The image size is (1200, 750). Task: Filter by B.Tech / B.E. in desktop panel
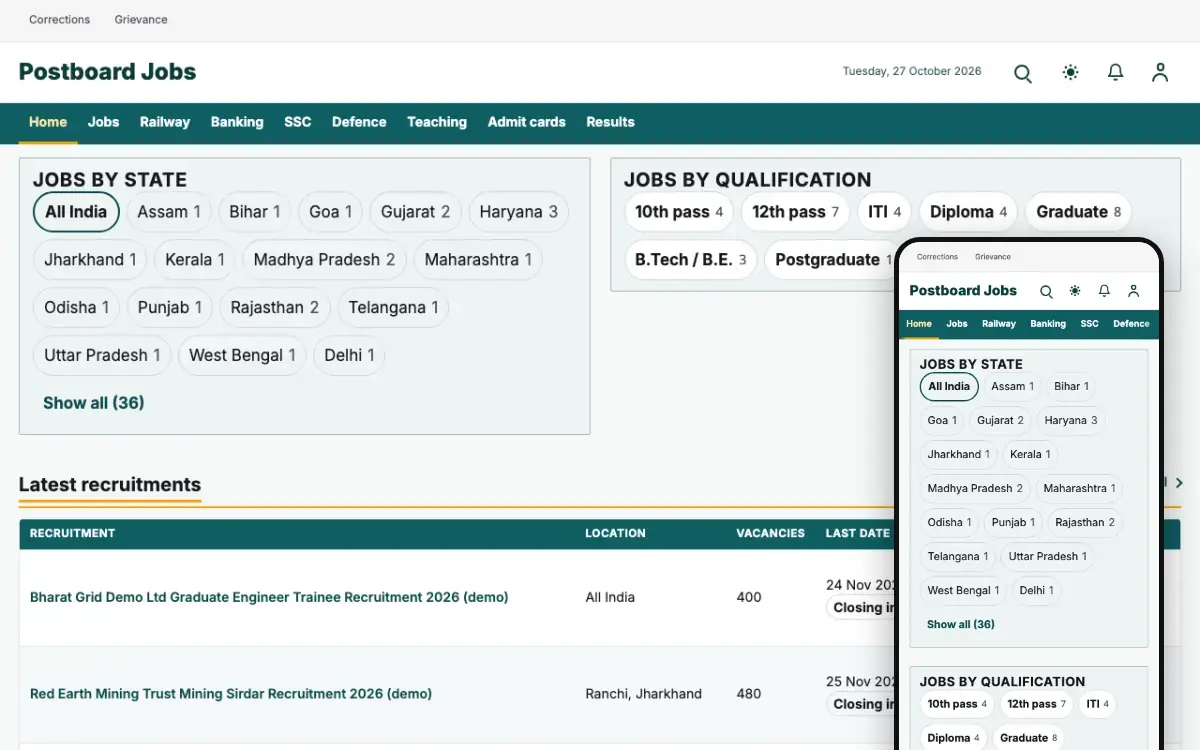click(691, 260)
